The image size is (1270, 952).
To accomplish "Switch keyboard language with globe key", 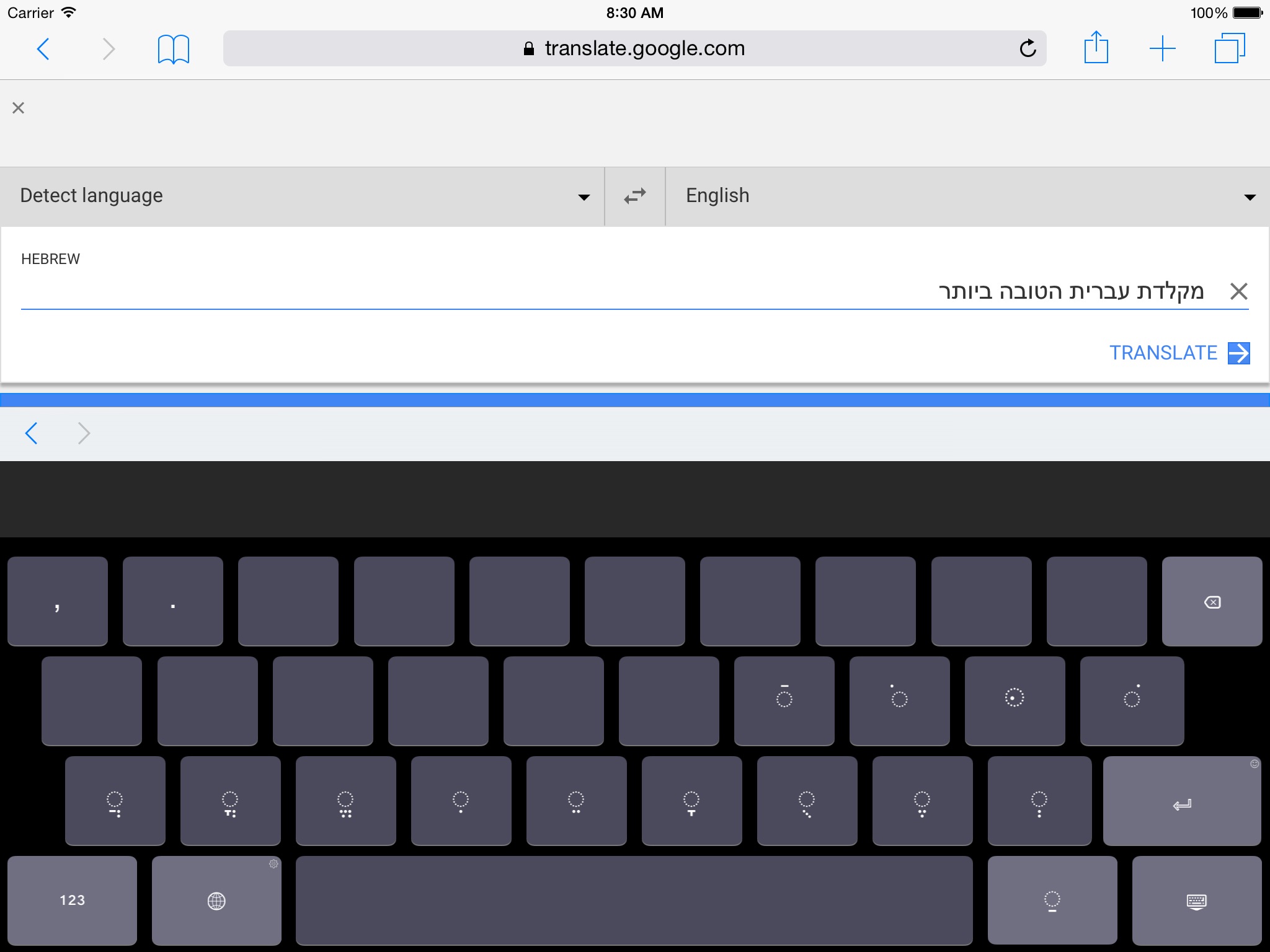I will pos(216,901).
